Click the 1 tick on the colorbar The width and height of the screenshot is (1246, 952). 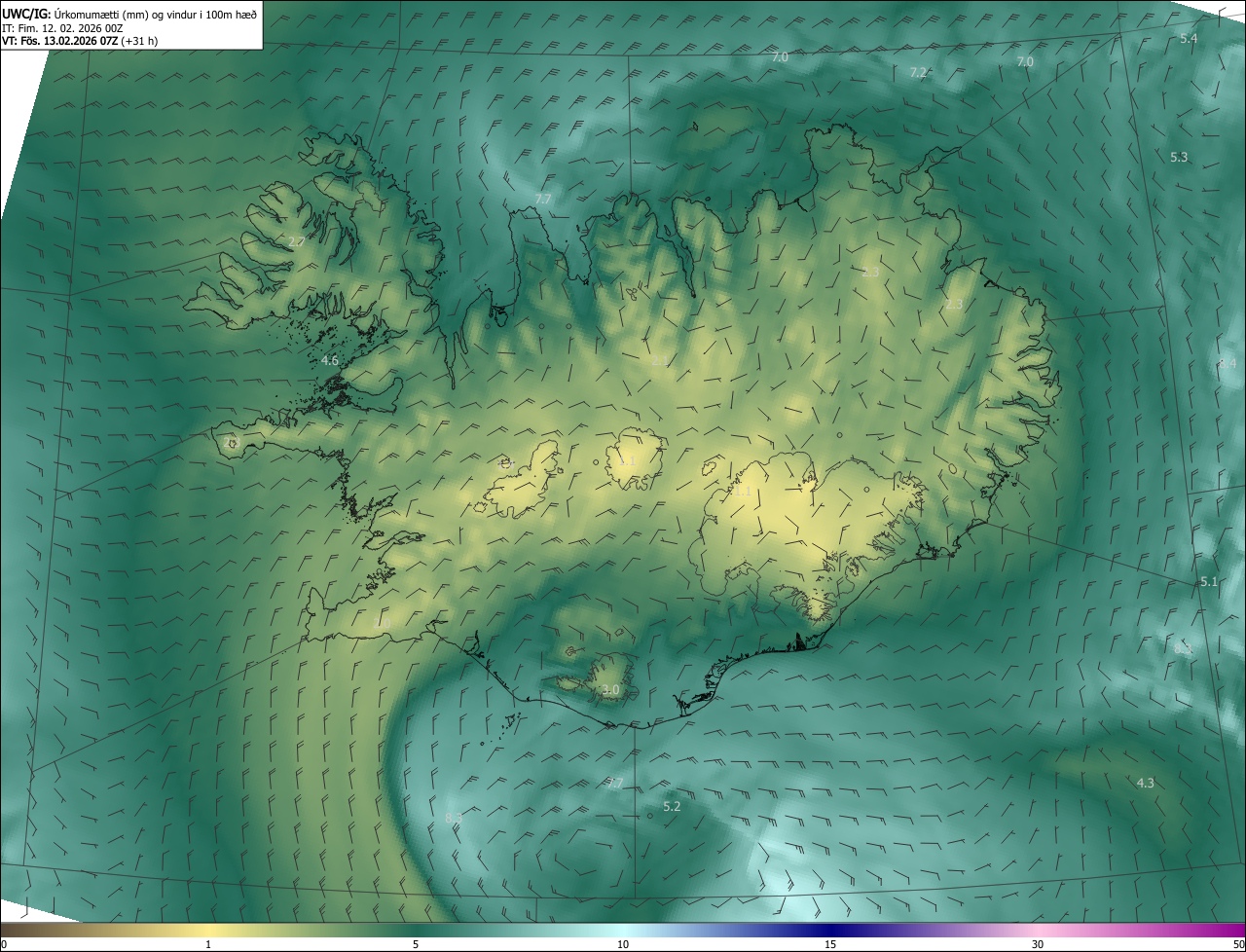coord(208,944)
